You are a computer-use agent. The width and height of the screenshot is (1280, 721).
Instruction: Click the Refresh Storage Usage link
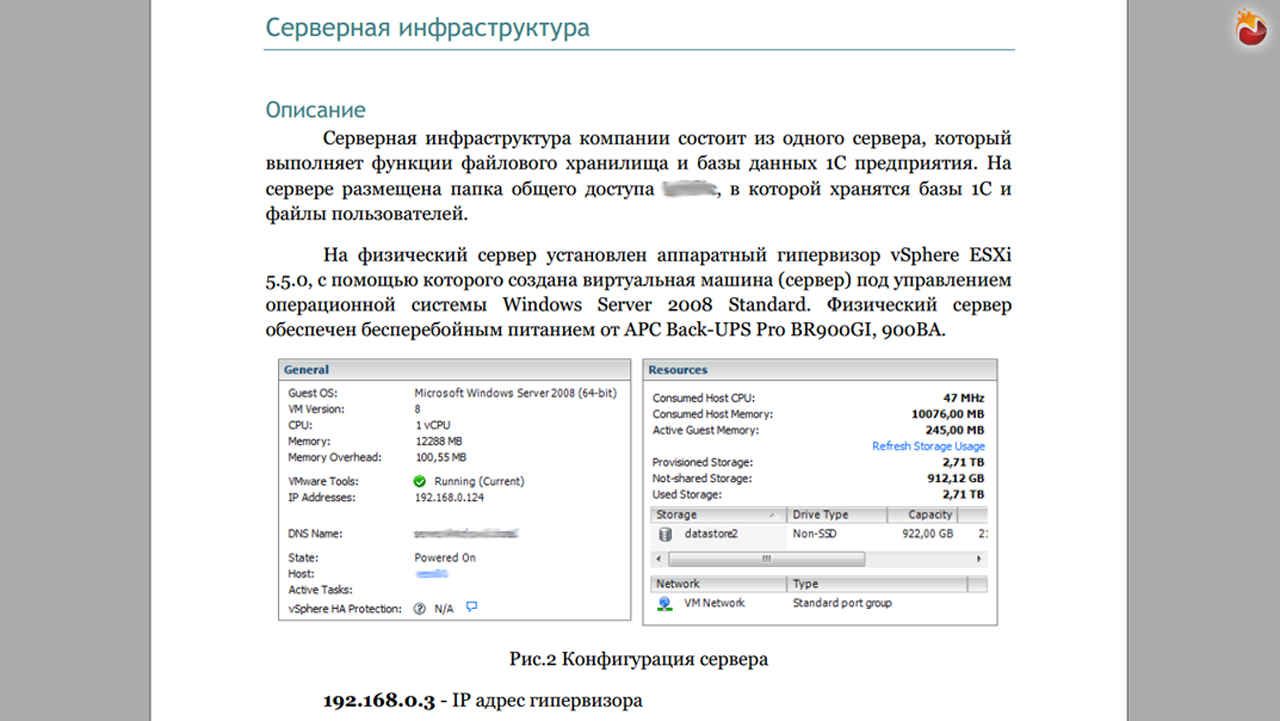(x=928, y=446)
